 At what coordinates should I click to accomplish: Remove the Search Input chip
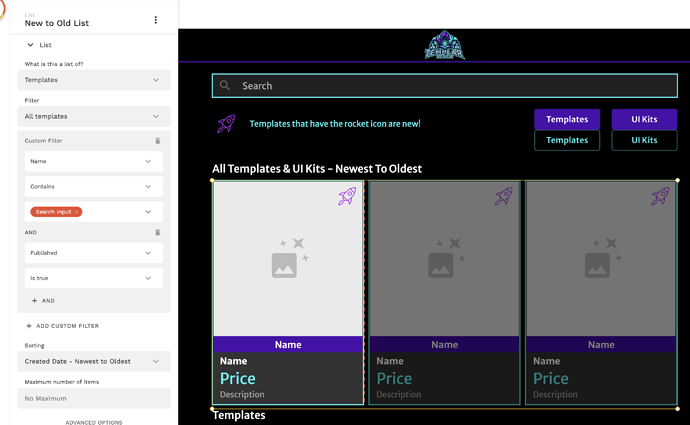pyautogui.click(x=77, y=212)
